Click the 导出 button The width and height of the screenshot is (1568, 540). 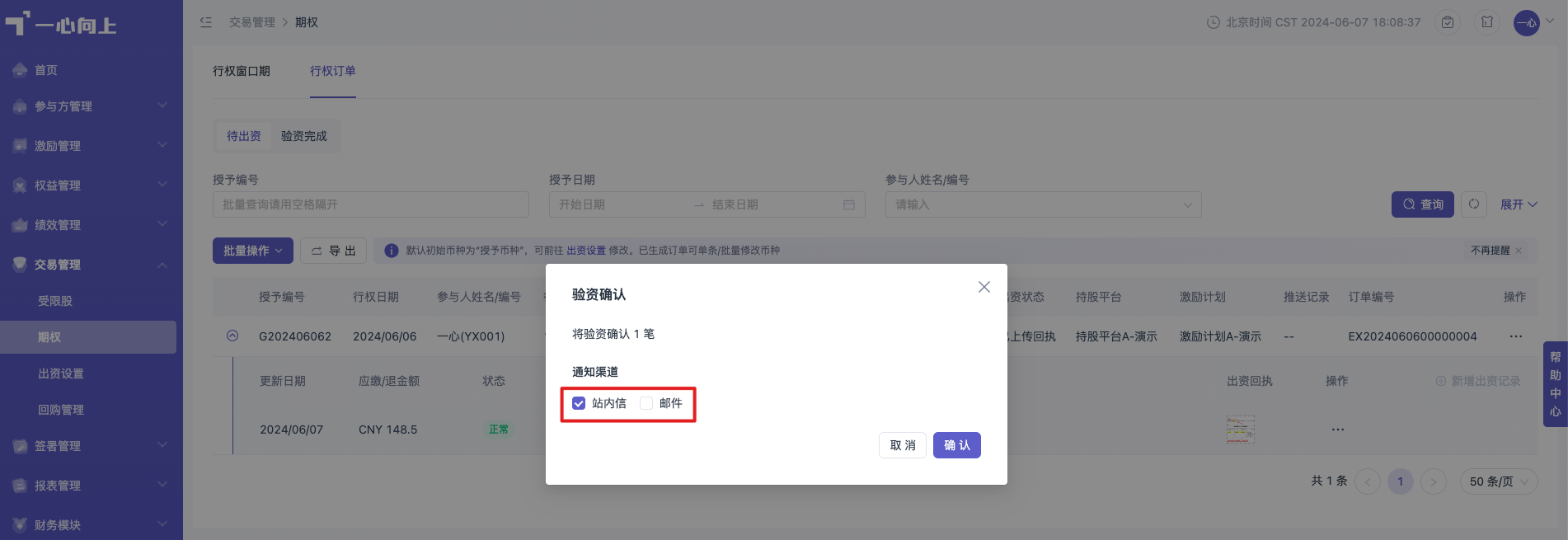click(x=334, y=251)
